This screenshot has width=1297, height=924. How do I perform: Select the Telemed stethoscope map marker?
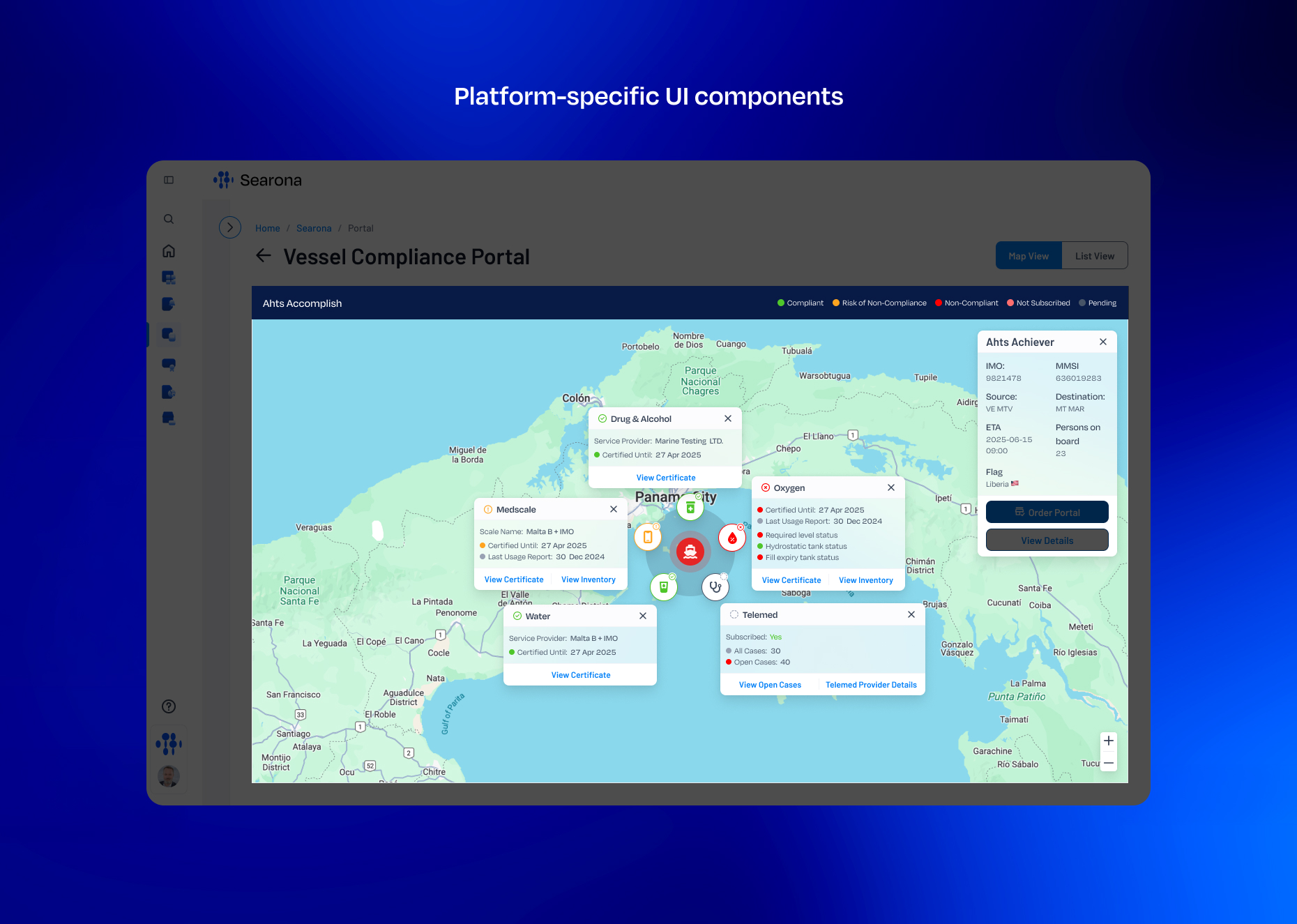pyautogui.click(x=715, y=587)
